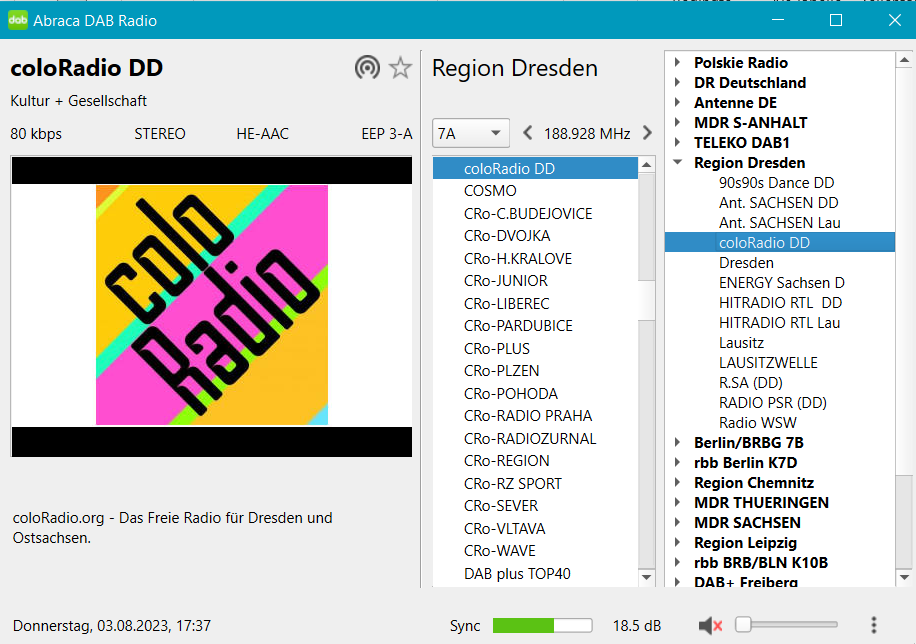The width and height of the screenshot is (916, 644).
Task: Select COSMO in the service list
Action: tap(490, 191)
